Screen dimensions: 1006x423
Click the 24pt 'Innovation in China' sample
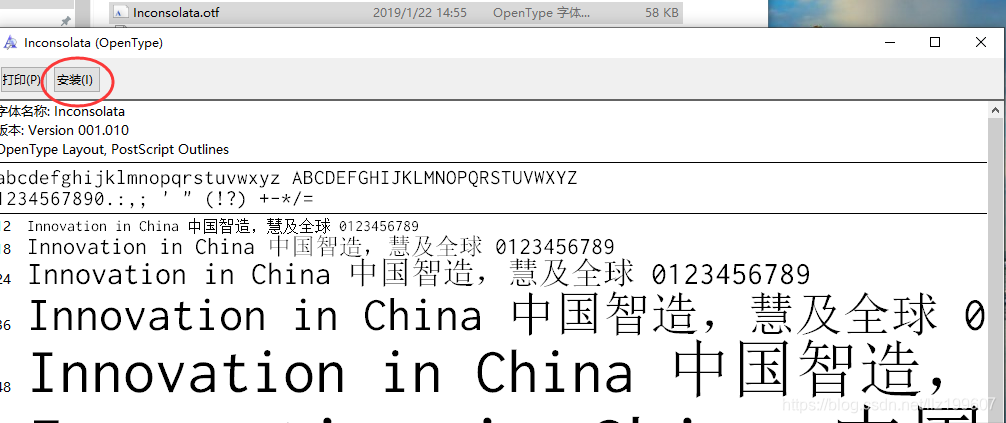[x=418, y=275]
